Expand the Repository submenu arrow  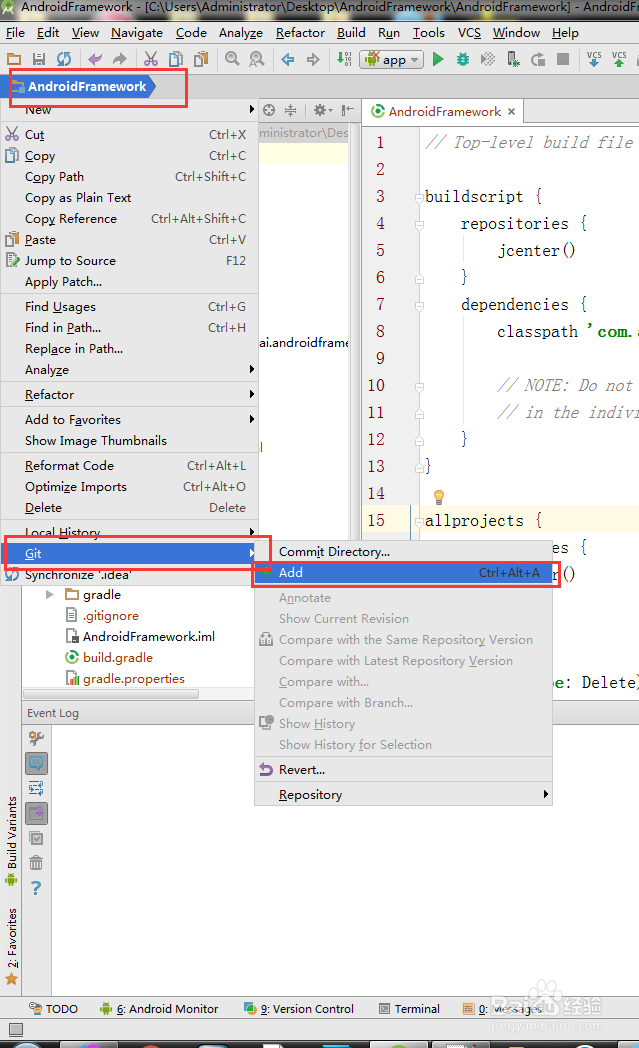click(x=545, y=794)
